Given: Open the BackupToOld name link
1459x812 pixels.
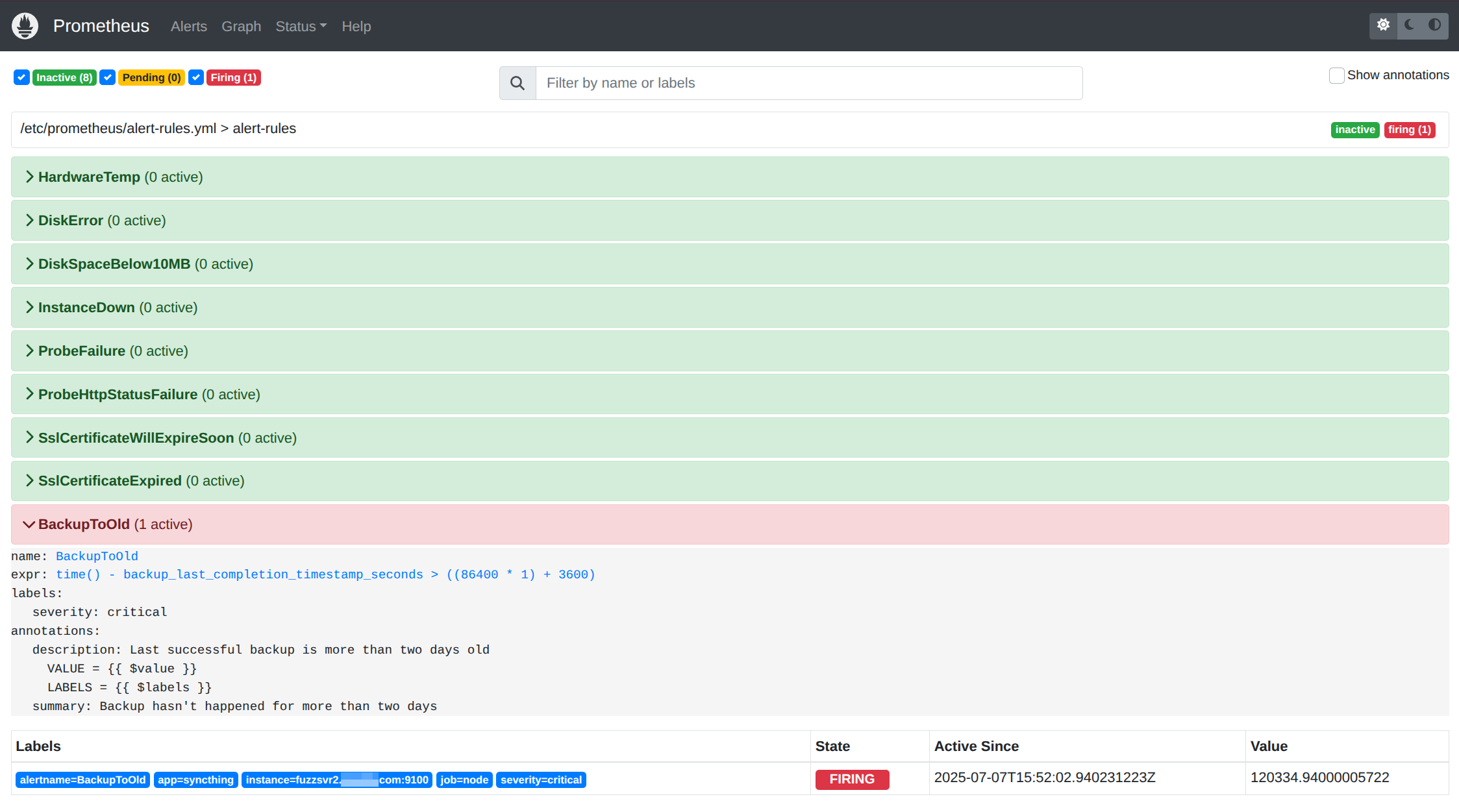Looking at the screenshot, I should point(97,556).
